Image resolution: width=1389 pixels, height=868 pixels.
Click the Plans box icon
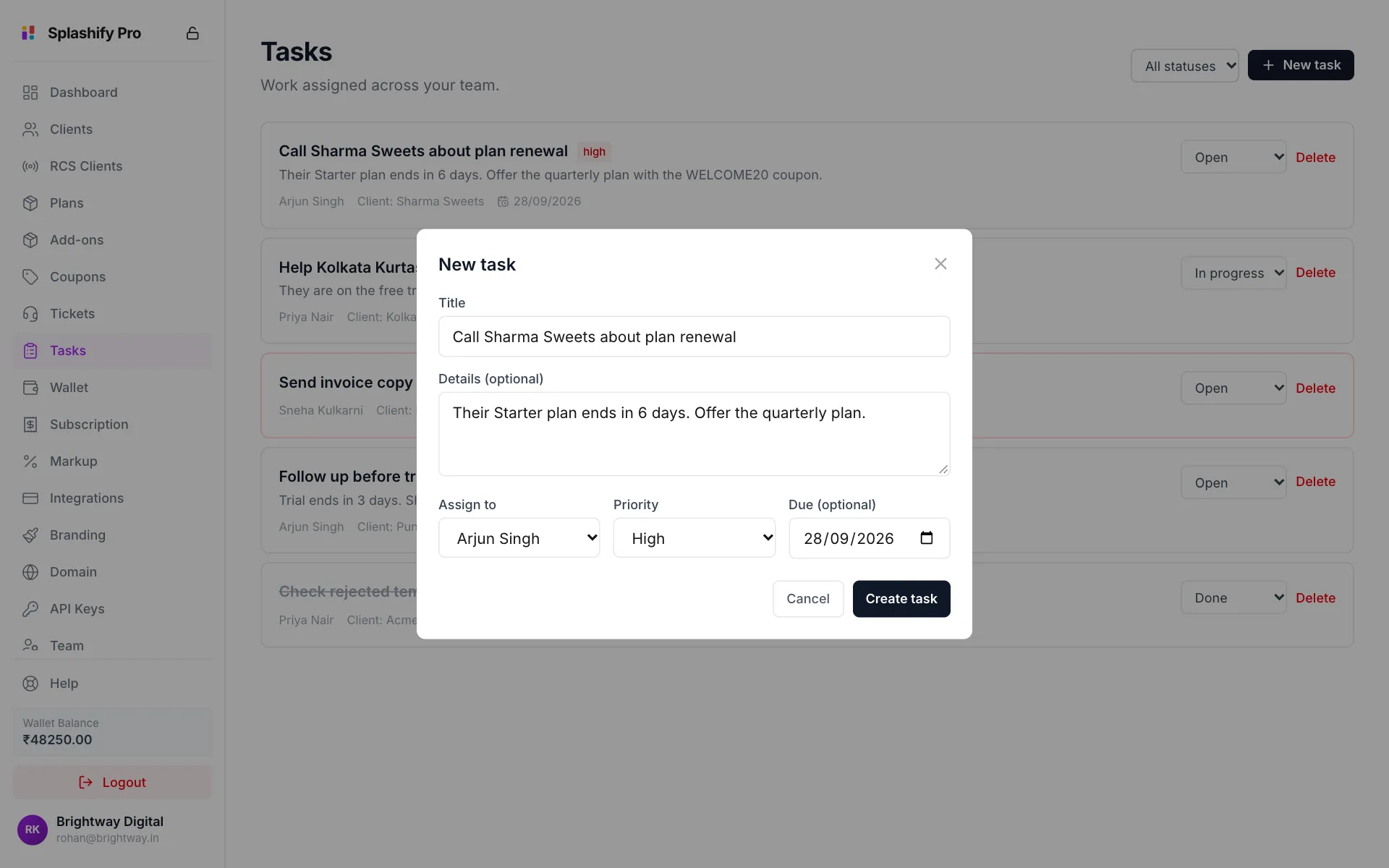click(30, 203)
